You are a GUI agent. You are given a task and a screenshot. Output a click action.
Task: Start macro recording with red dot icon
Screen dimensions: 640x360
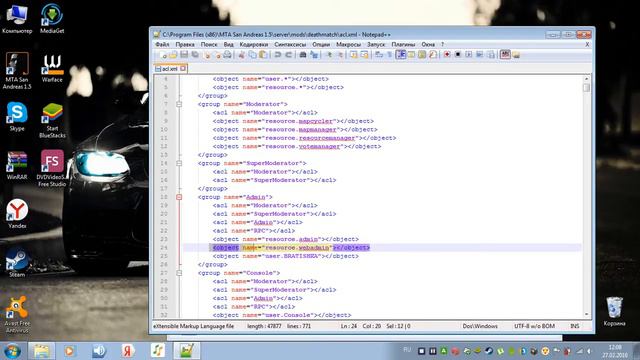[x=447, y=55]
